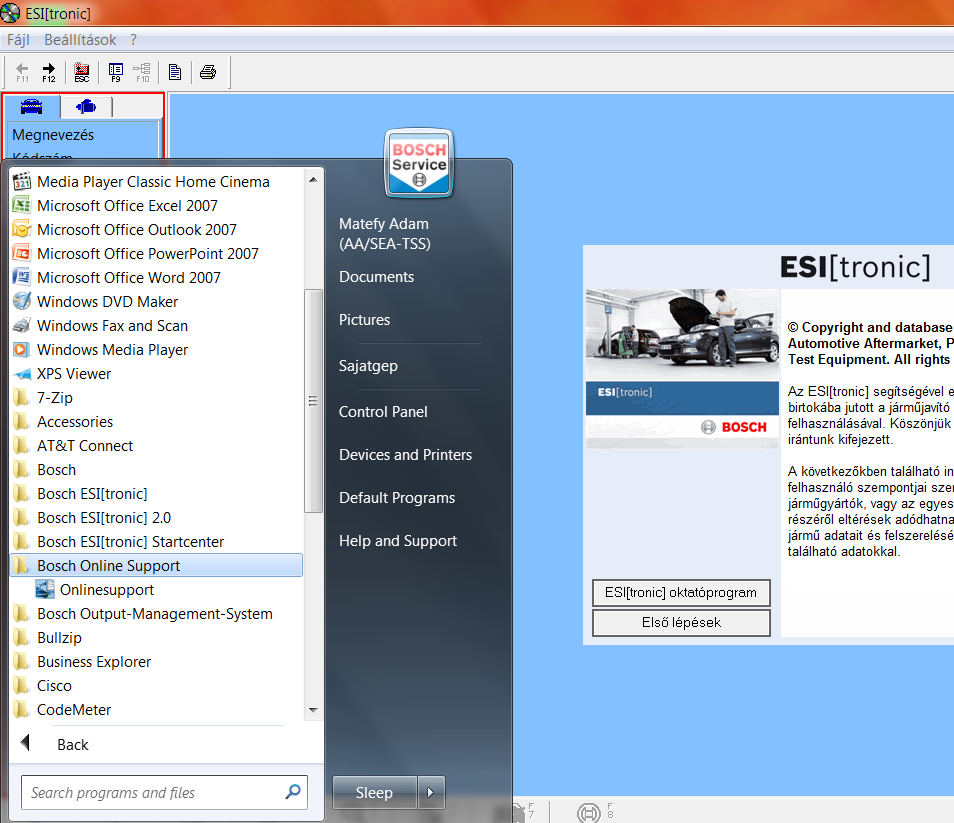Click the forward arrow F12 toolbar icon

click(x=49, y=72)
